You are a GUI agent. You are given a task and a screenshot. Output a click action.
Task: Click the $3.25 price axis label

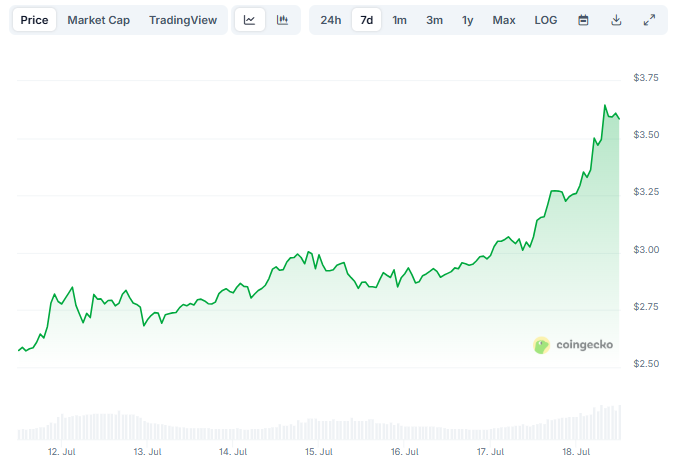click(646, 192)
